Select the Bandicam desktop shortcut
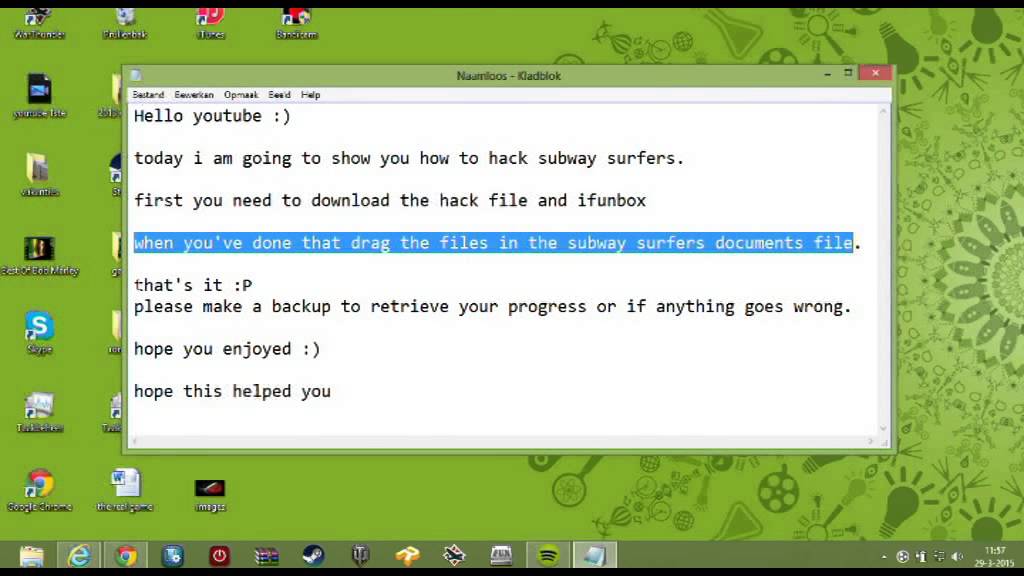Viewport: 1024px width, 576px height. pyautogui.click(x=296, y=24)
